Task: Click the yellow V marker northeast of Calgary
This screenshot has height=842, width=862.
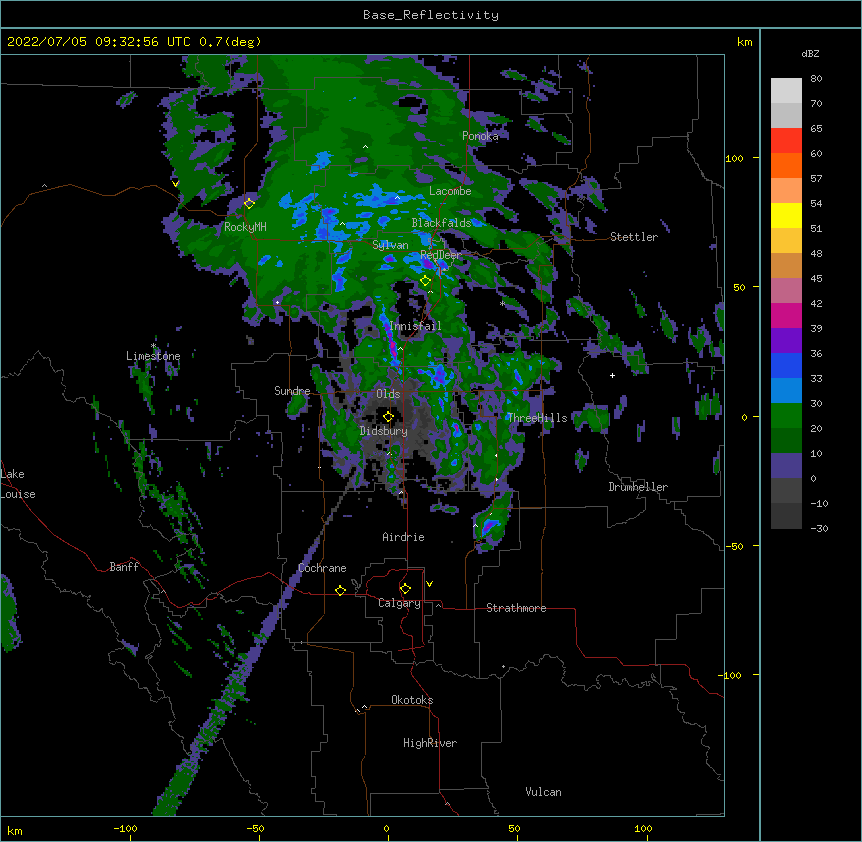Action: click(429, 584)
